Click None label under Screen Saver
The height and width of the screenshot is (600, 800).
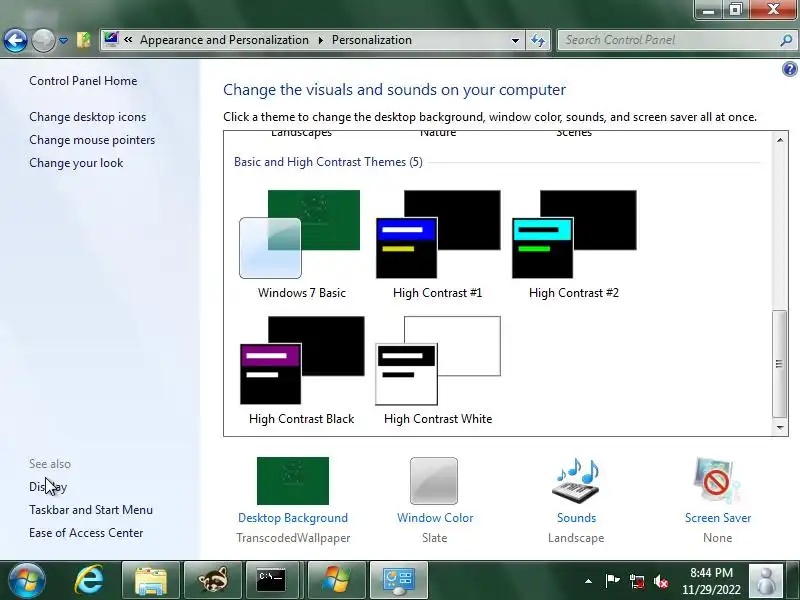(717, 538)
